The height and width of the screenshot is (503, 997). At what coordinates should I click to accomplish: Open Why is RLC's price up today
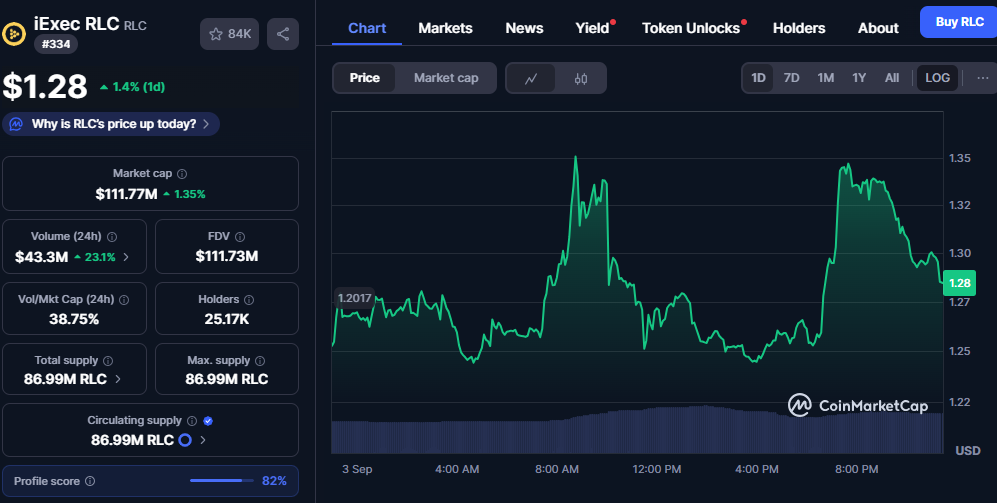tap(111, 124)
